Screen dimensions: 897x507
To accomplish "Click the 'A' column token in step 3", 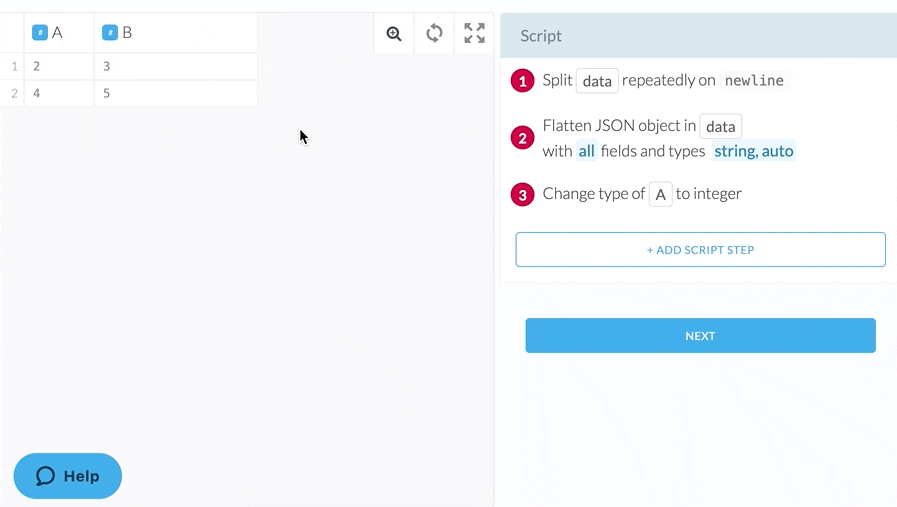I will [x=660, y=194].
